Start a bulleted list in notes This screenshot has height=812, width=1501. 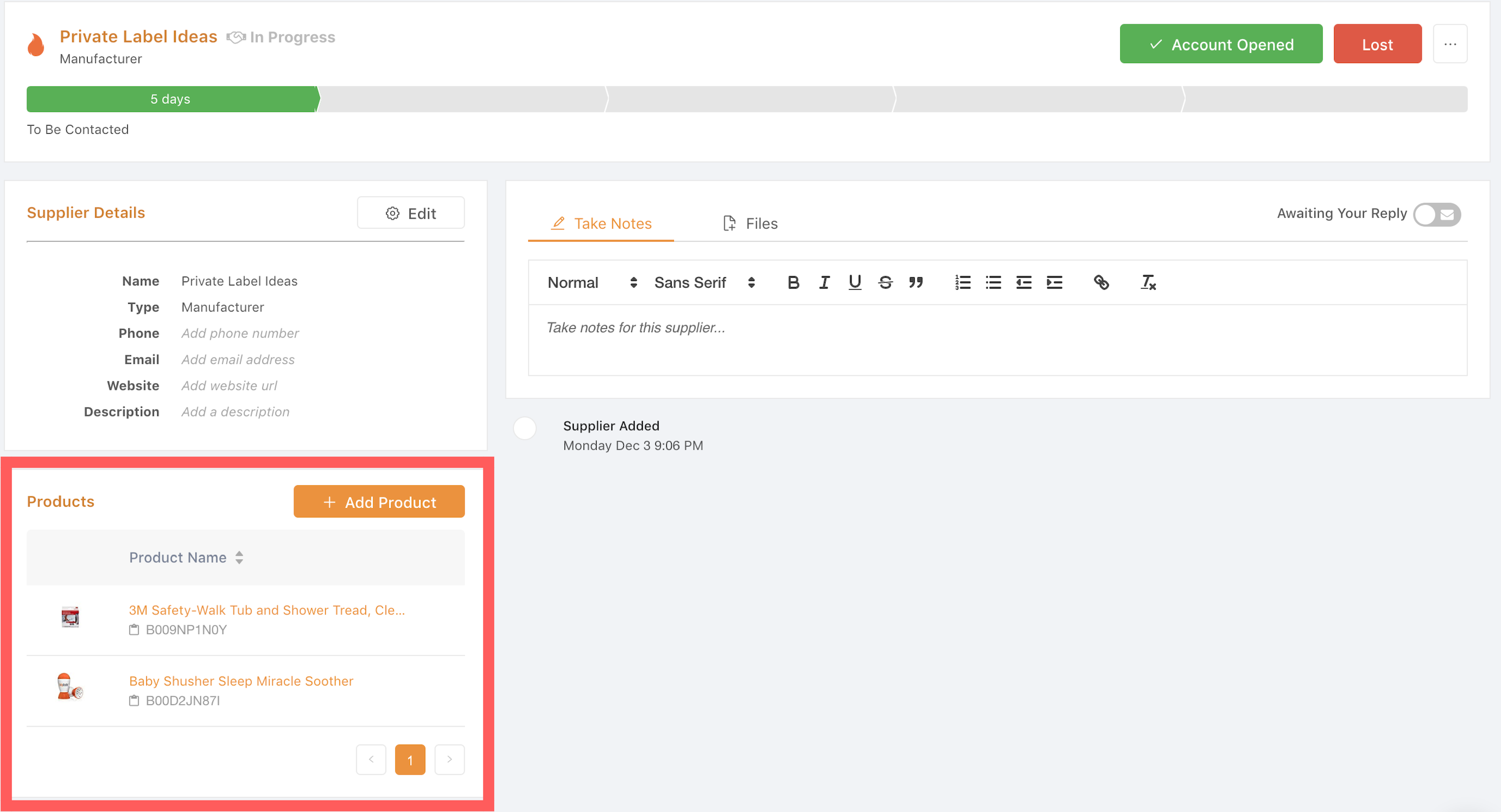click(993, 283)
